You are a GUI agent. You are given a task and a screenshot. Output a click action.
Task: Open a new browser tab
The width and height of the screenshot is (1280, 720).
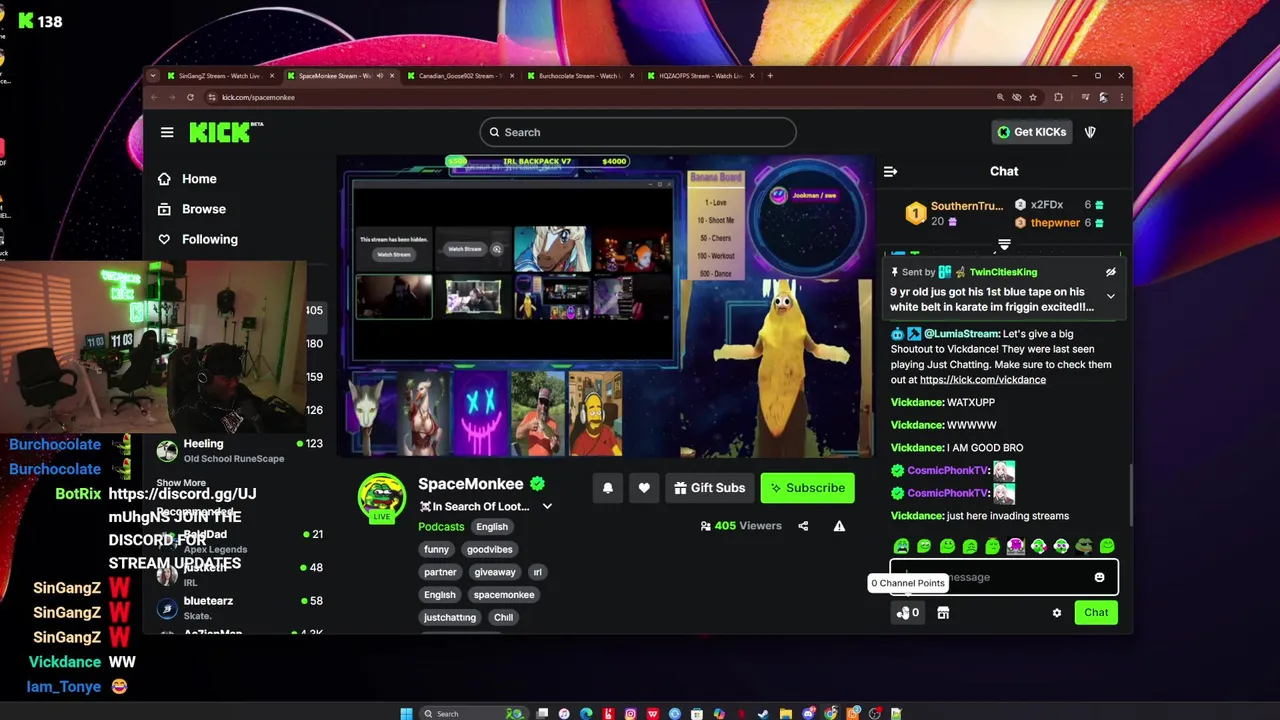pos(770,76)
